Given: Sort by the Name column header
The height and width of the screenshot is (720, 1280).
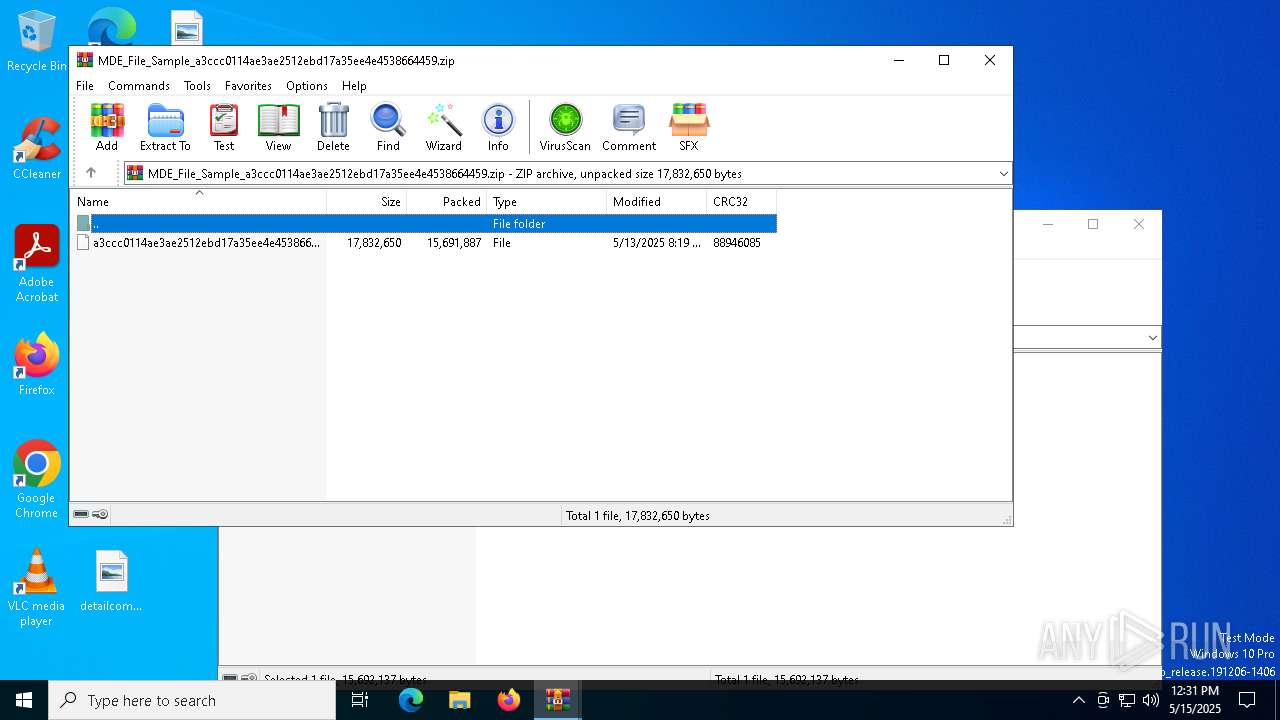Looking at the screenshot, I should pos(198,201).
